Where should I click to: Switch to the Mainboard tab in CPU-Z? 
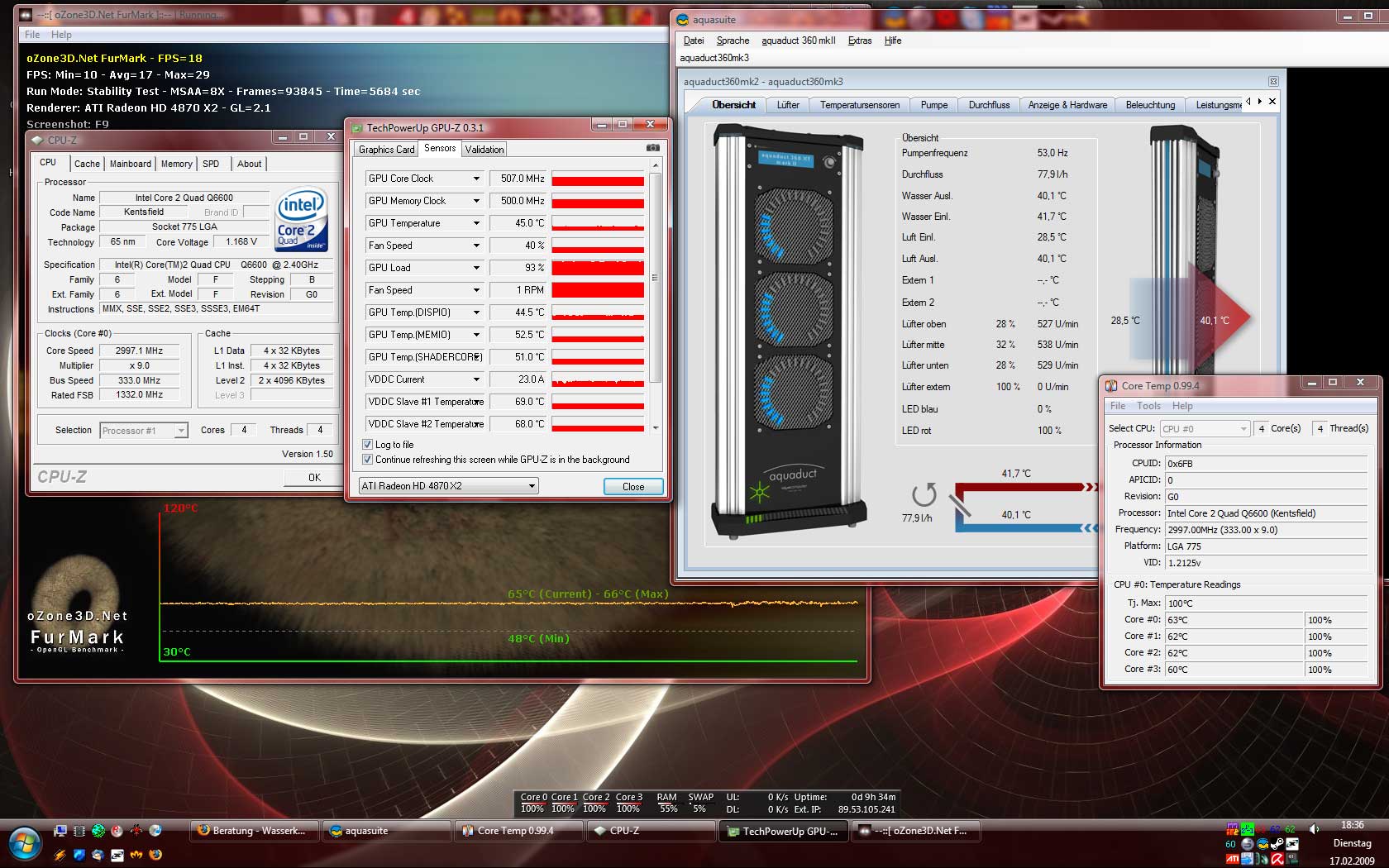click(131, 164)
